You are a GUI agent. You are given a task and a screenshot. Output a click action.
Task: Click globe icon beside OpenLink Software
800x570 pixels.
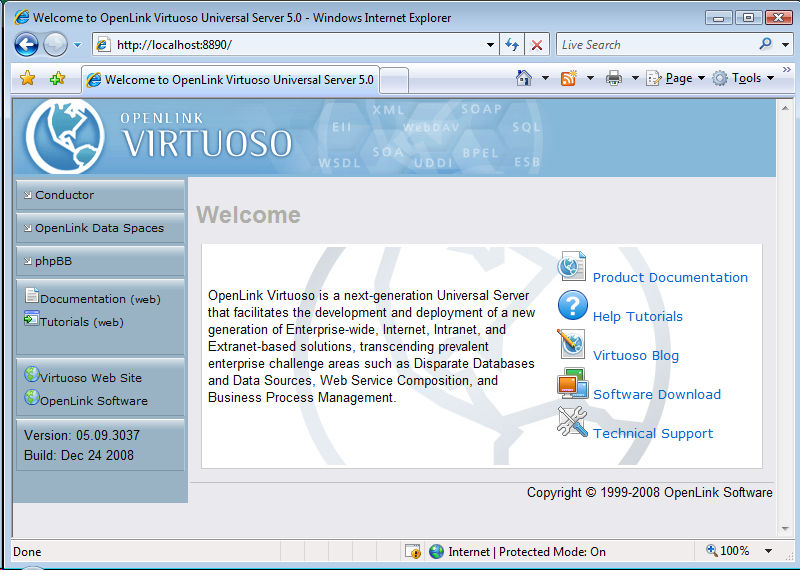point(32,397)
